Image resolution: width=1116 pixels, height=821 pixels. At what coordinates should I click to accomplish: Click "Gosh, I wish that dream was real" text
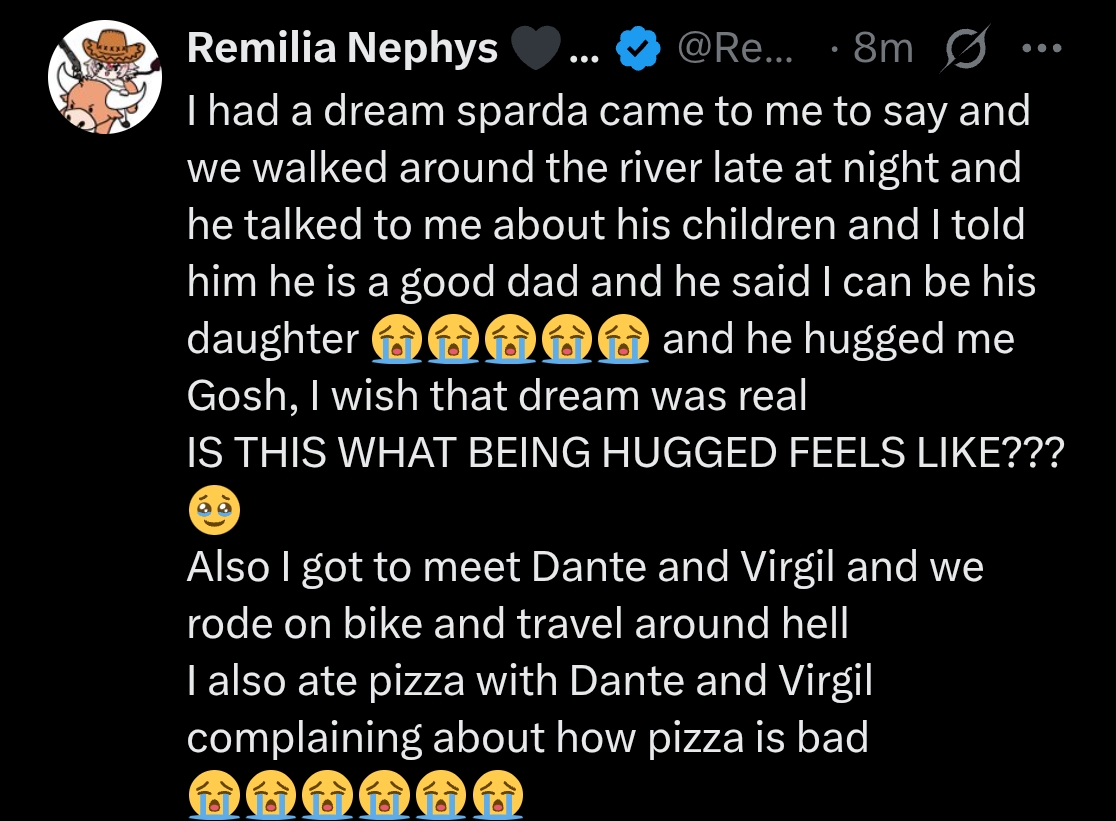tap(496, 397)
